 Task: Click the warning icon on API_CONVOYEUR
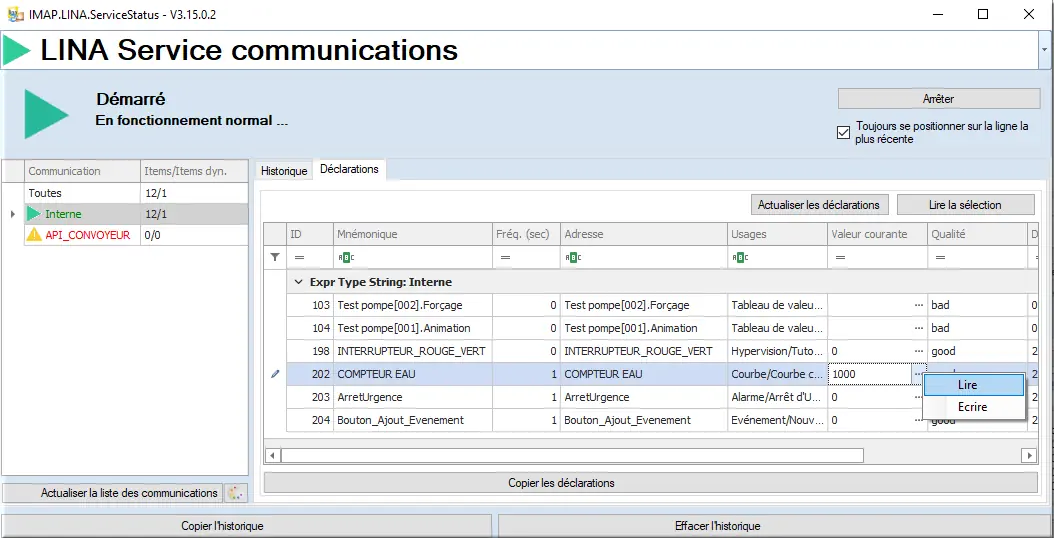34,235
